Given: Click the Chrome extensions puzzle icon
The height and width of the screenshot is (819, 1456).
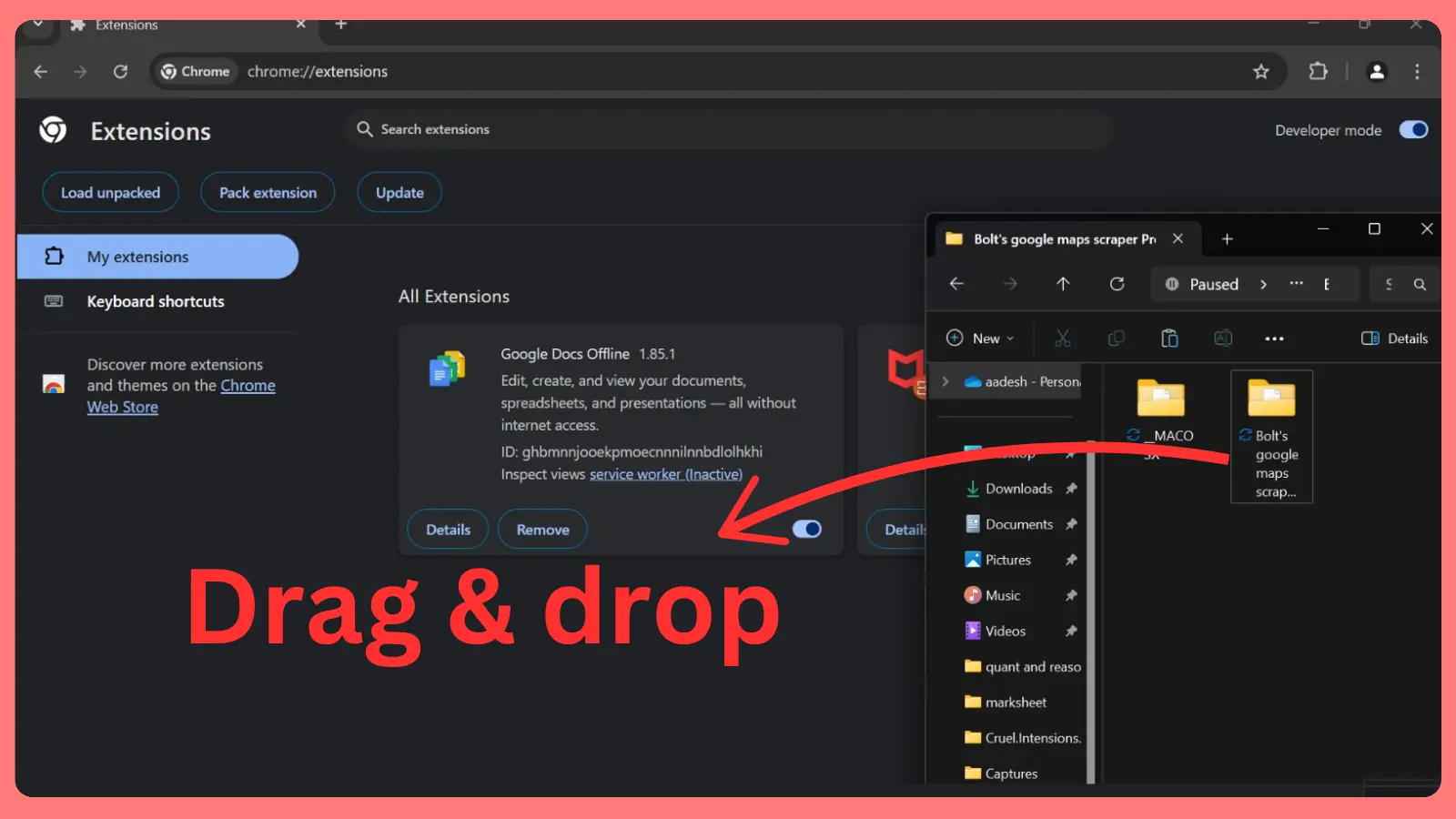Looking at the screenshot, I should 1318,71.
